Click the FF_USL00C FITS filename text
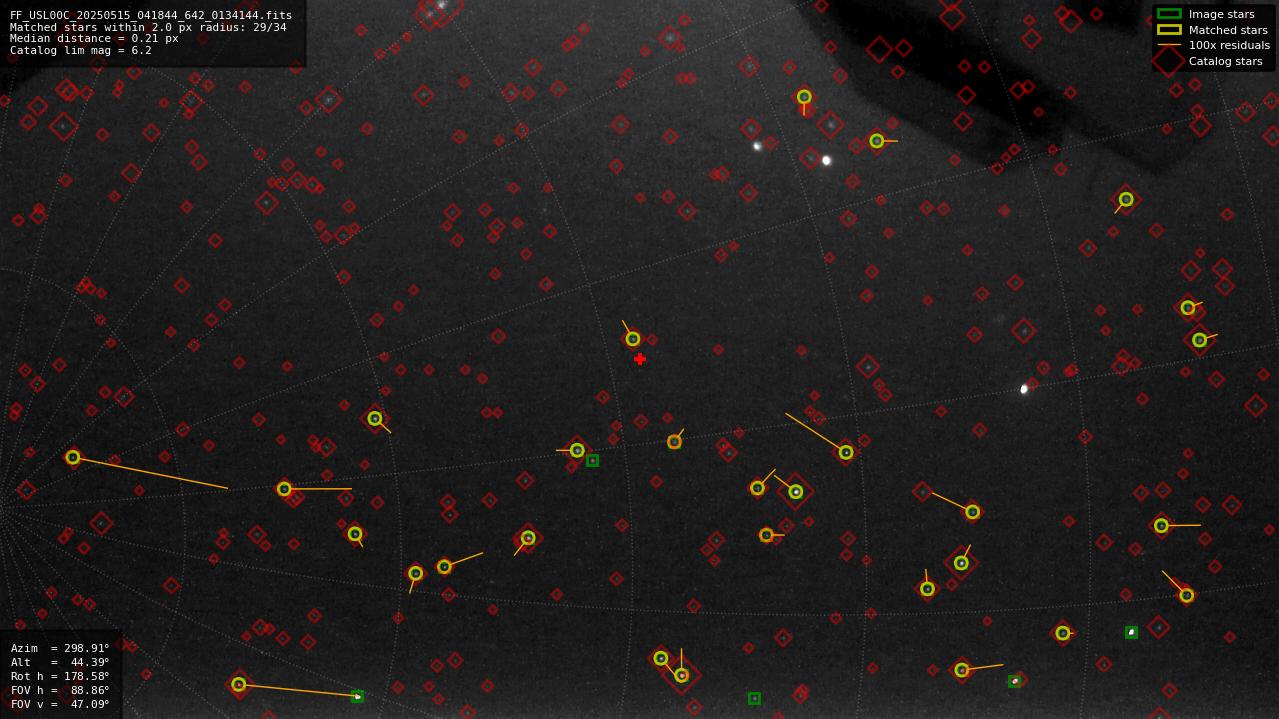Viewport: 1279px width, 719px height. pos(151,15)
